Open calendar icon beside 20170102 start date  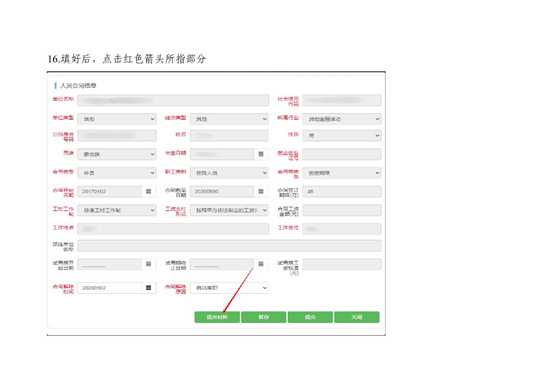click(148, 192)
